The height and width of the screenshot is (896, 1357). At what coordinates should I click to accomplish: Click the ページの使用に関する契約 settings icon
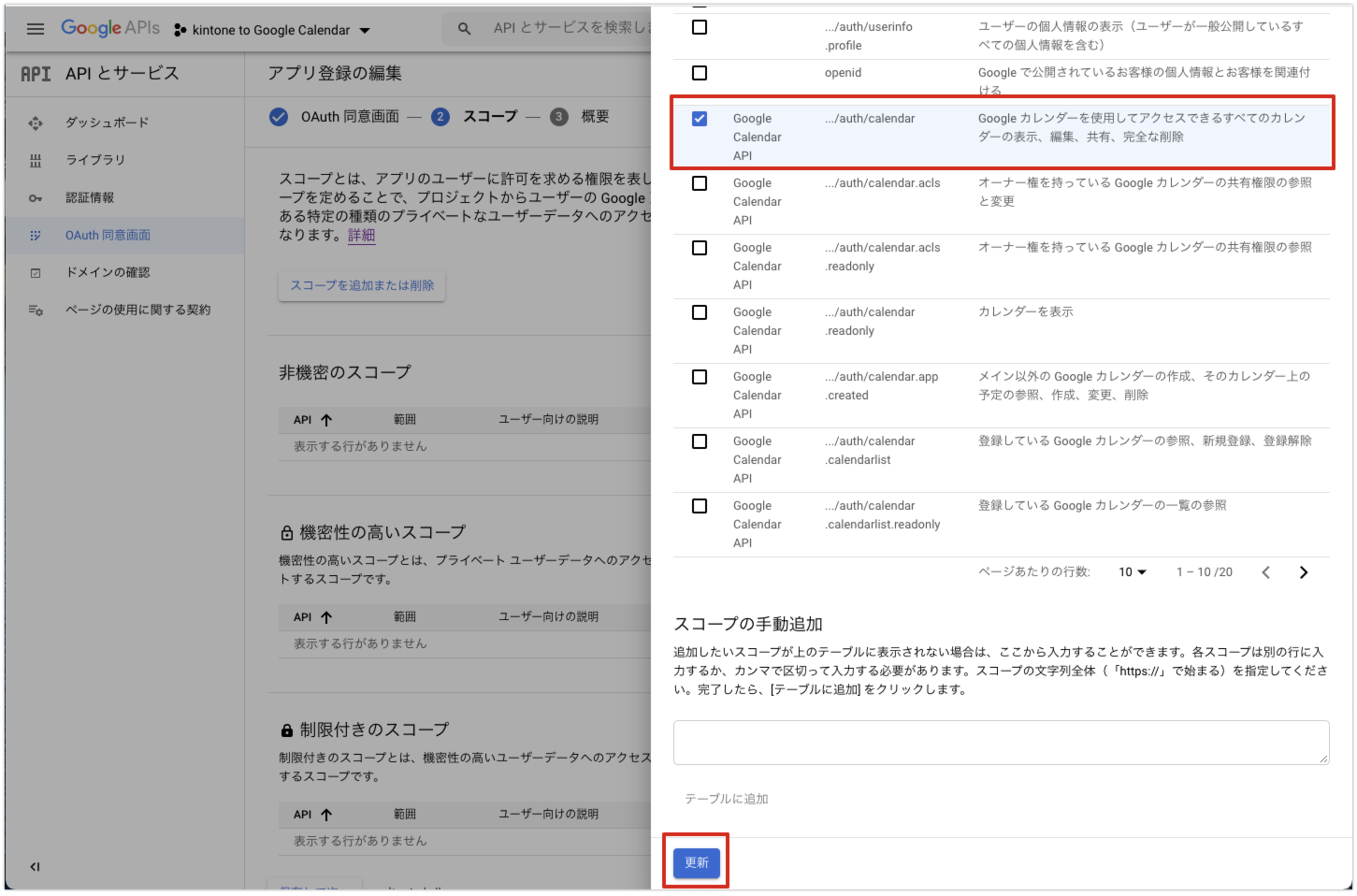tap(36, 311)
